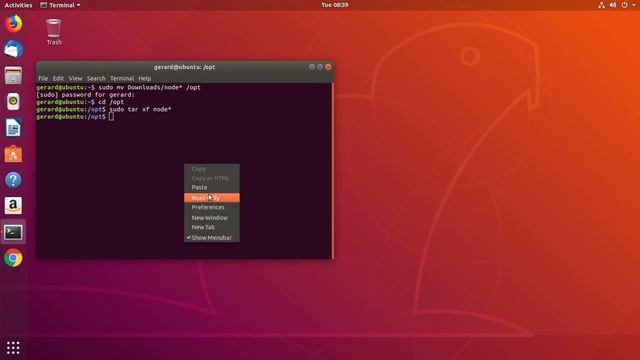Launch Google Chrome from the dock
The height and width of the screenshot is (360, 640).
pyautogui.click(x=13, y=258)
